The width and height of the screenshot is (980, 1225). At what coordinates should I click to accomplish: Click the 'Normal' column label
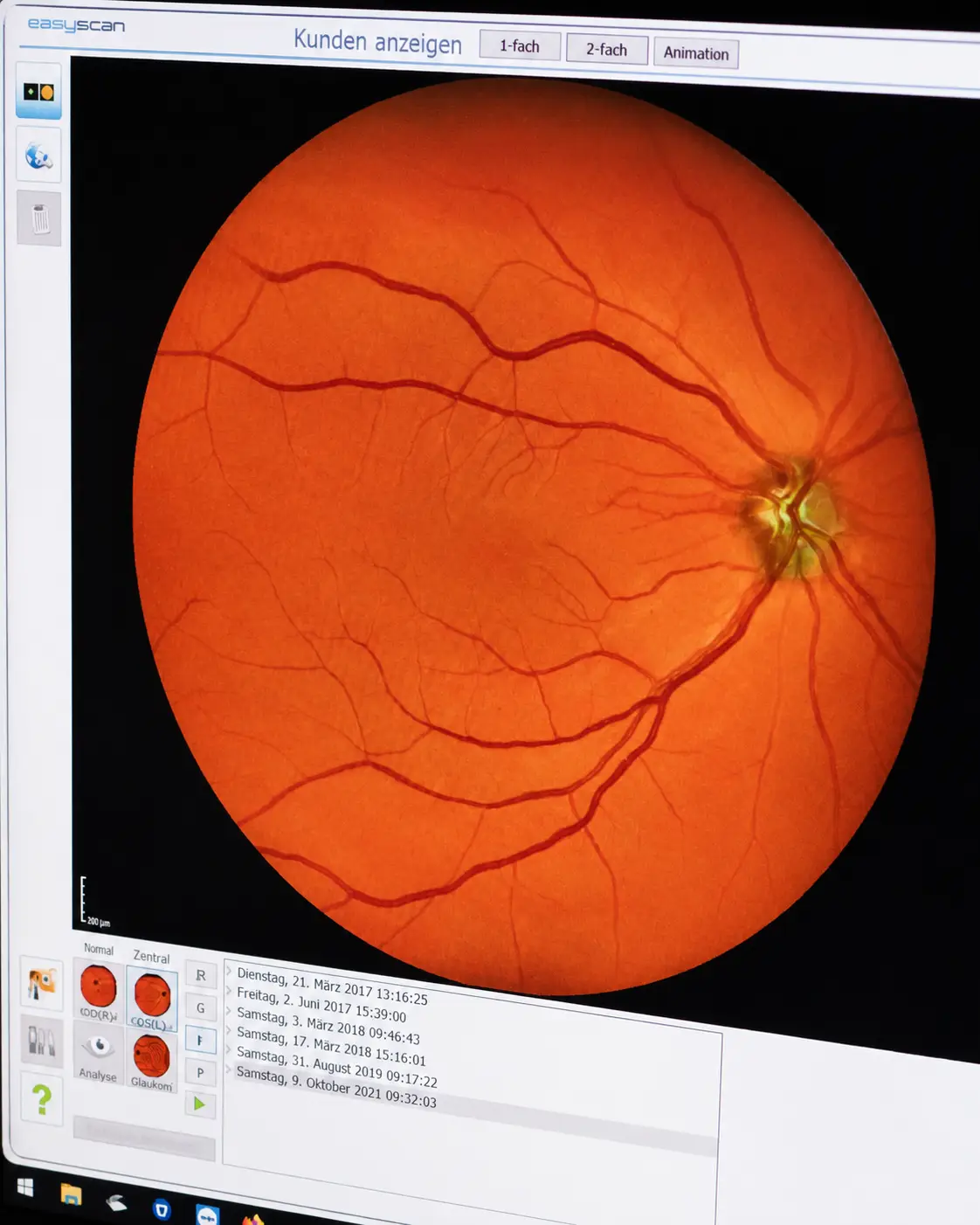pyautogui.click(x=99, y=949)
